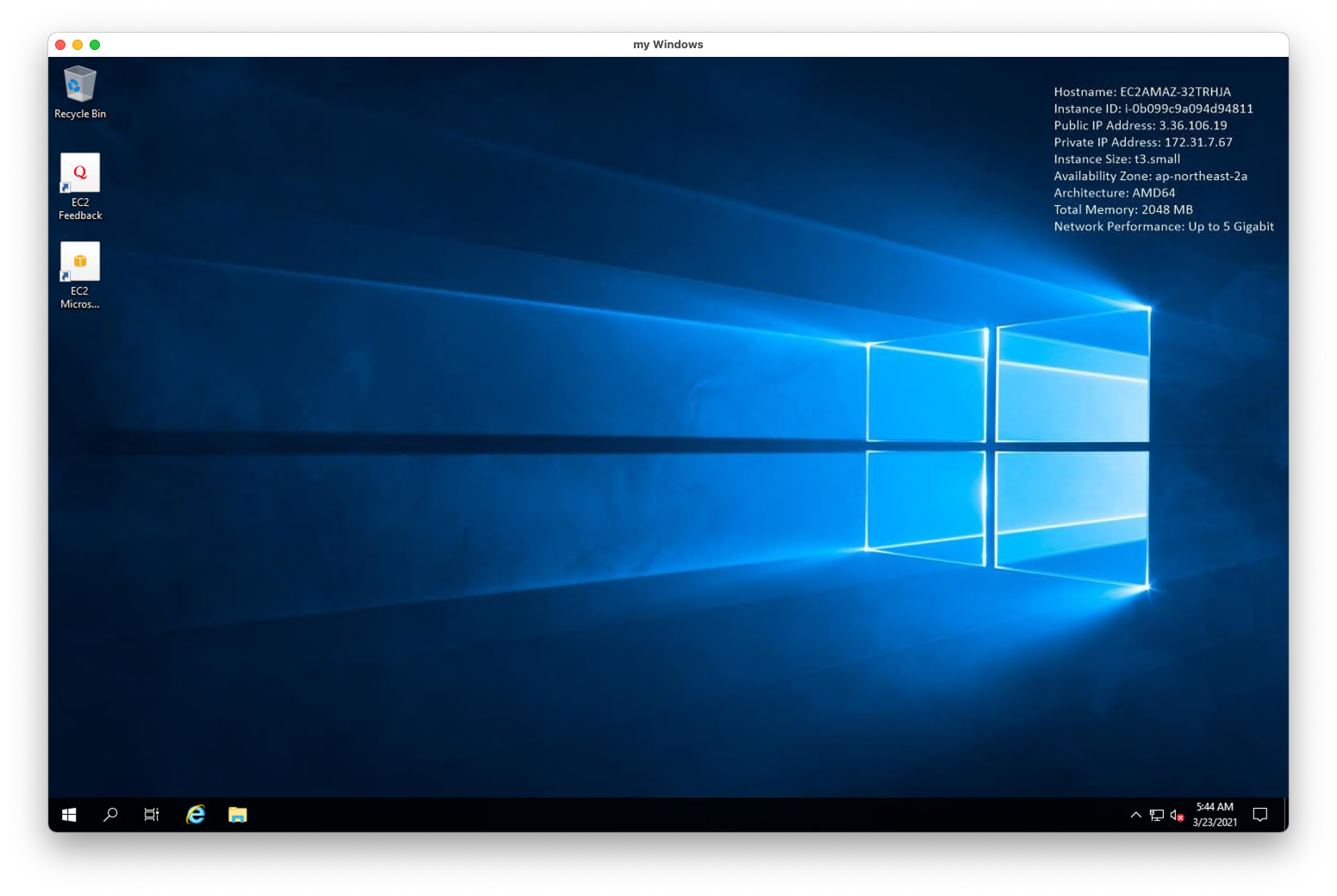Close the my Windows remote window

coord(60,45)
